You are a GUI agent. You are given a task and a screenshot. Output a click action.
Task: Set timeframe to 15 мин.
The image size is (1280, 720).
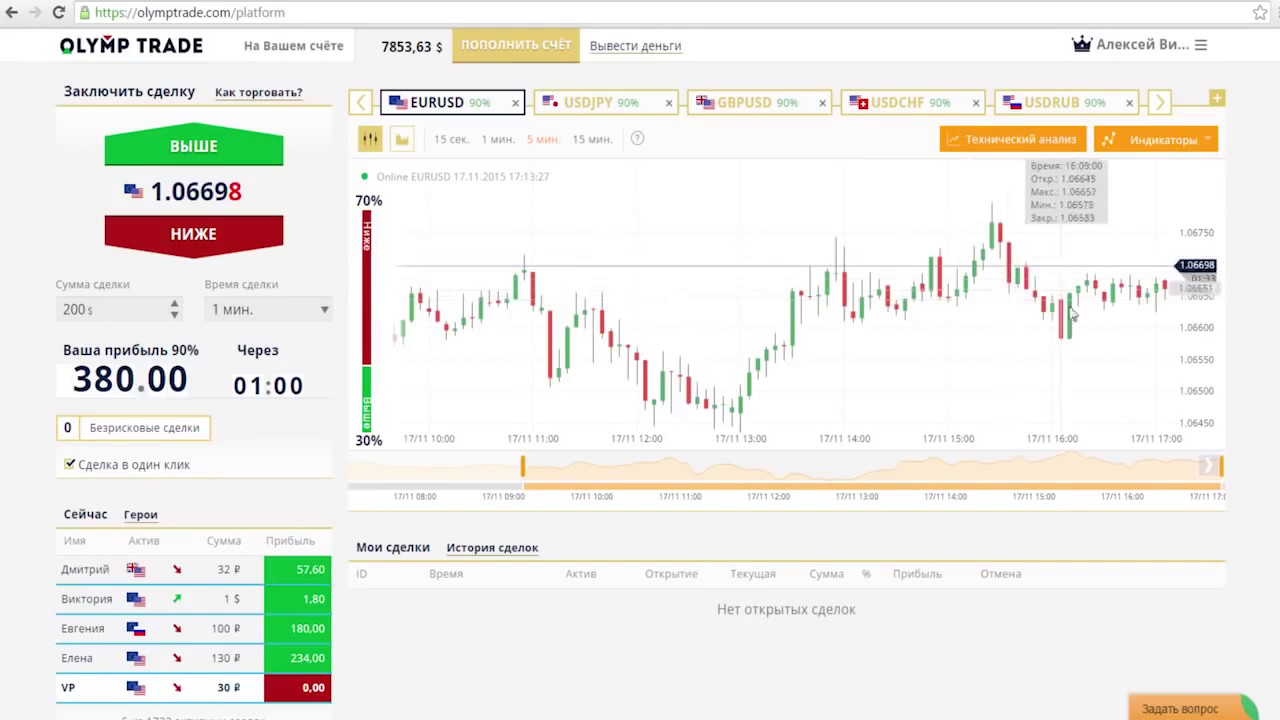click(x=592, y=140)
